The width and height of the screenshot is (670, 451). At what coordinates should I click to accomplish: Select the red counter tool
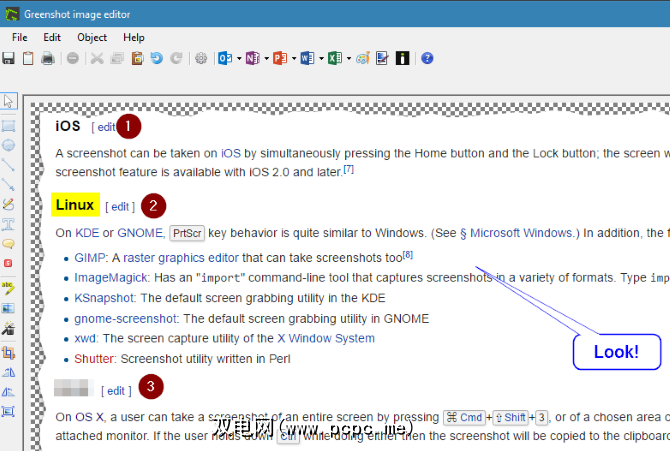(8, 263)
